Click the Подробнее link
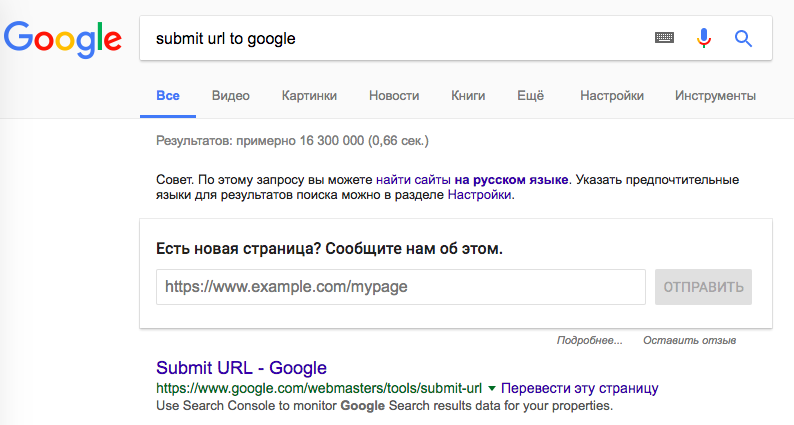The height and width of the screenshot is (425, 794). pyautogui.click(x=589, y=341)
